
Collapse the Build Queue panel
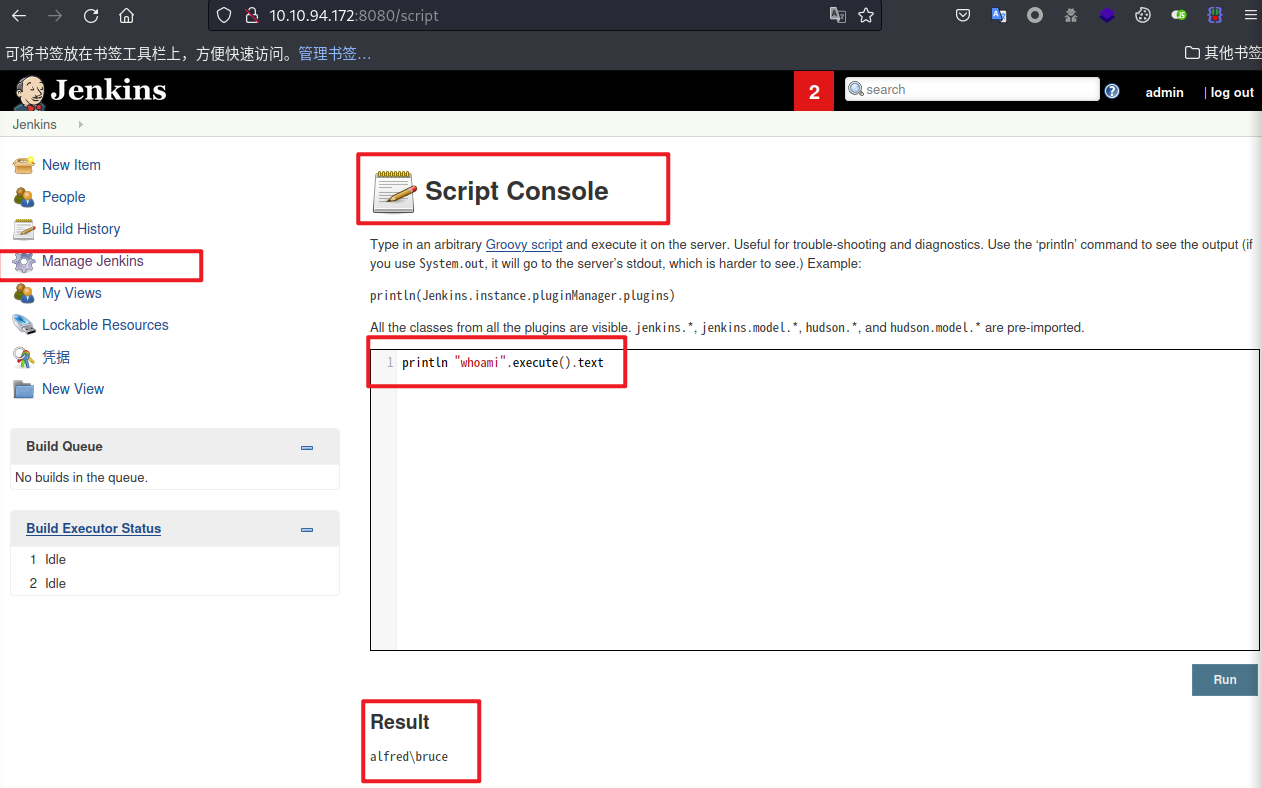pyautogui.click(x=307, y=448)
